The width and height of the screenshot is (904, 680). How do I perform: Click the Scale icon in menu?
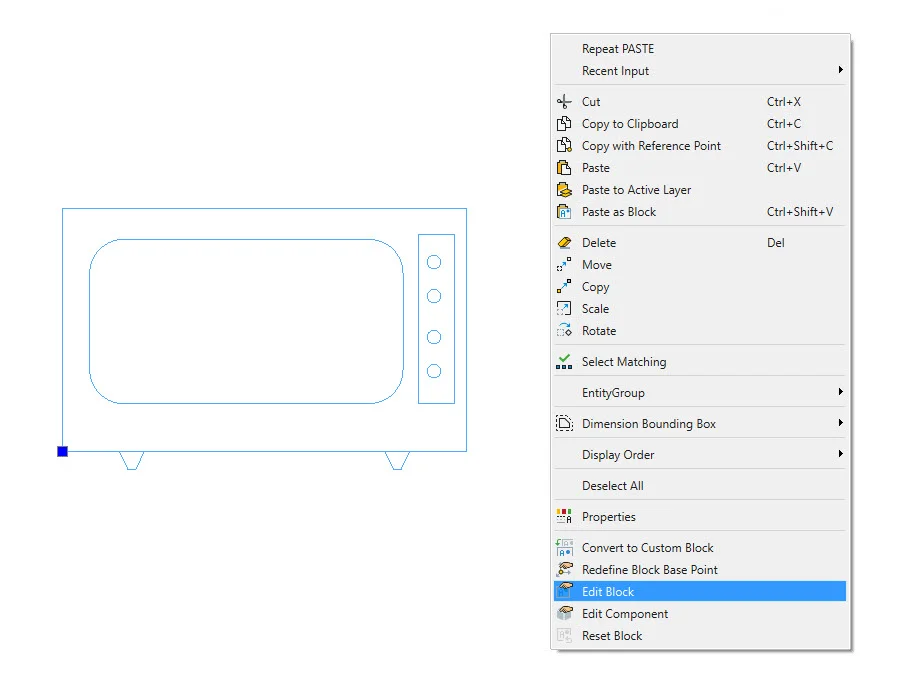point(564,309)
